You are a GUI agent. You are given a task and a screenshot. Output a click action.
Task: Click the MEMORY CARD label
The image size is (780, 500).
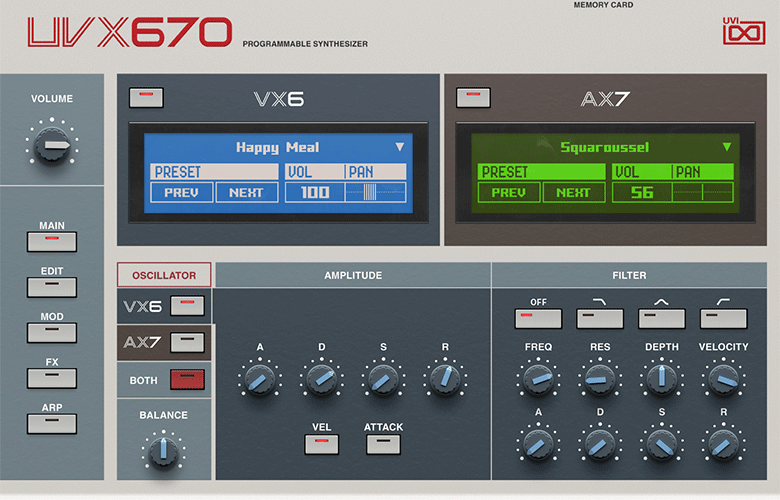(603, 5)
